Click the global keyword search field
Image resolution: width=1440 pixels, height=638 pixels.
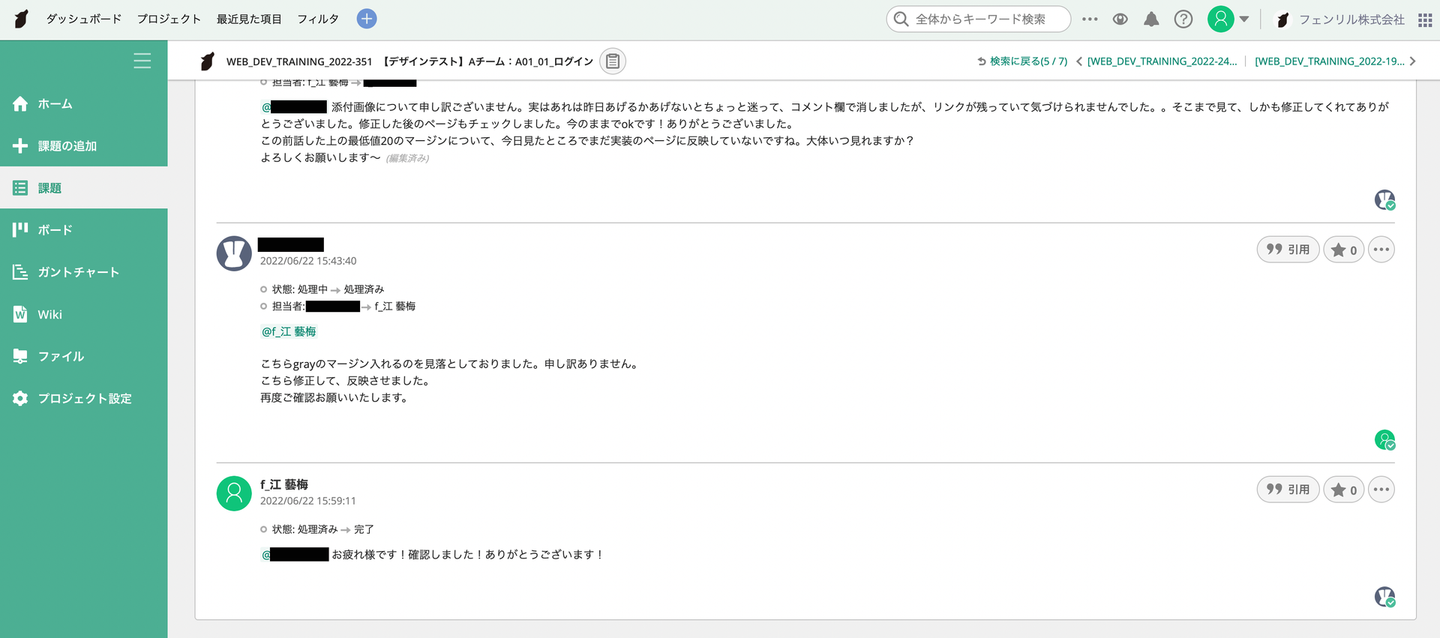[979, 19]
